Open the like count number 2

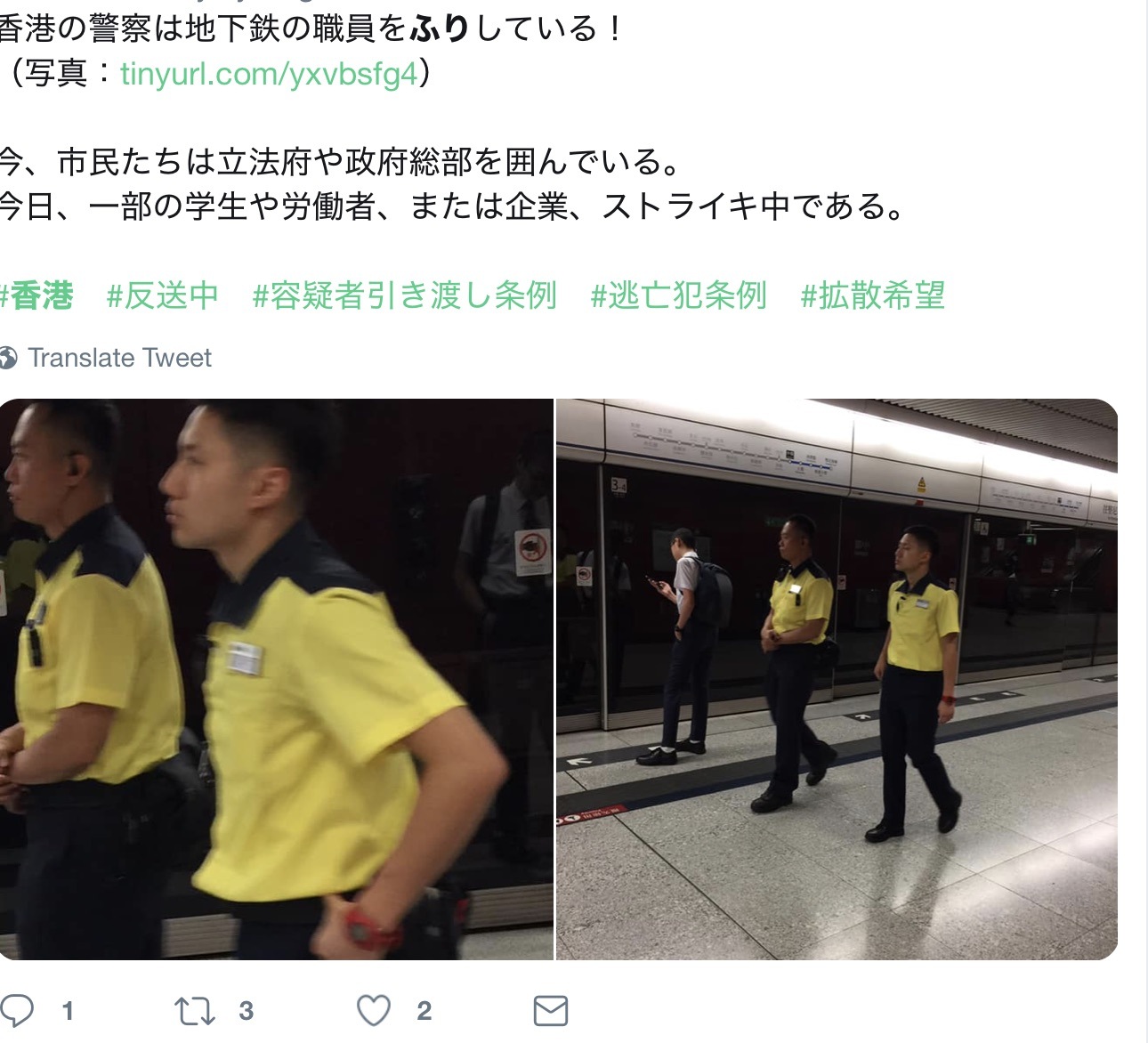point(424,1011)
